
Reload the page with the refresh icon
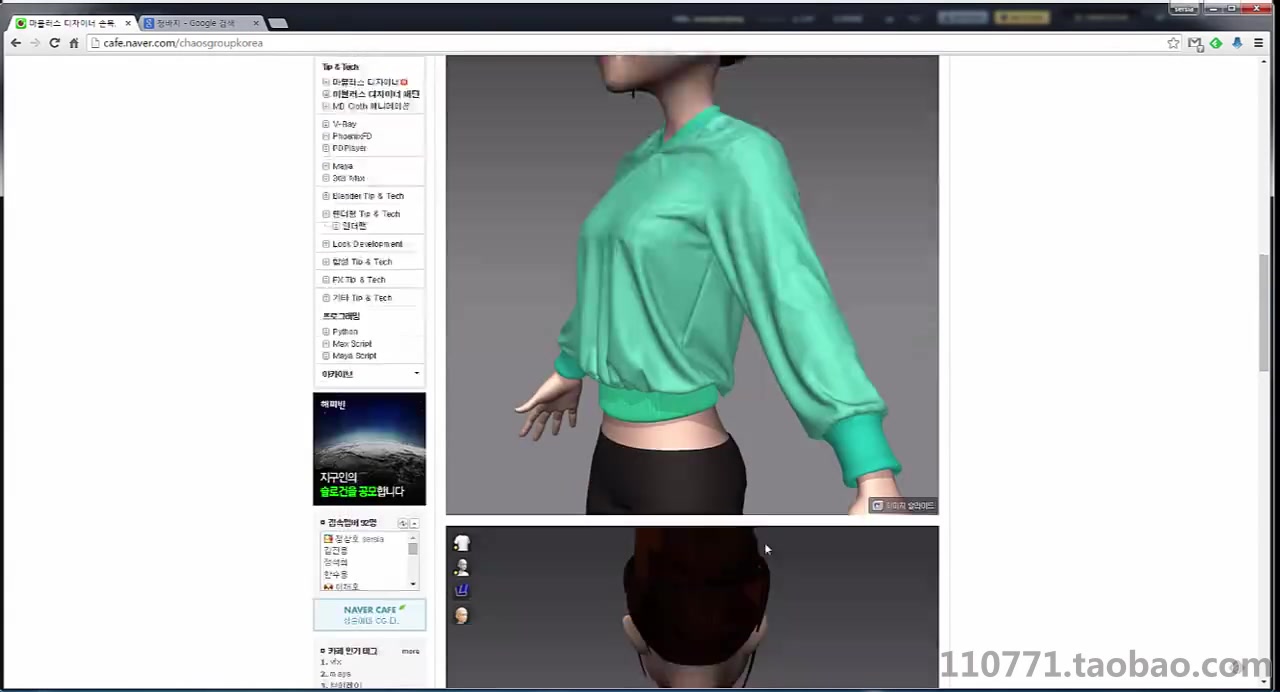54,43
